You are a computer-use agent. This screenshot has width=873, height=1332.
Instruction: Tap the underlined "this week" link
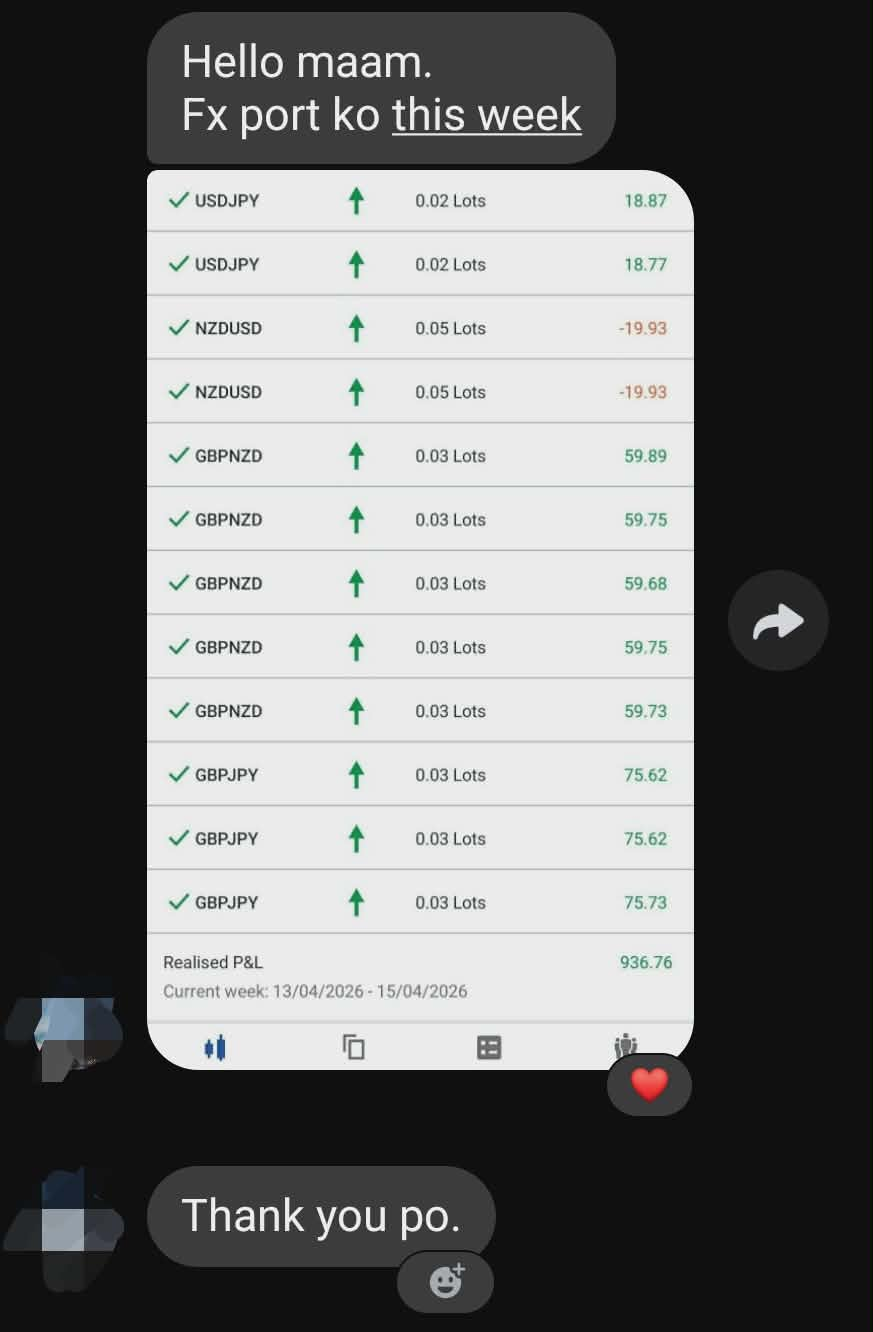pyautogui.click(x=486, y=115)
